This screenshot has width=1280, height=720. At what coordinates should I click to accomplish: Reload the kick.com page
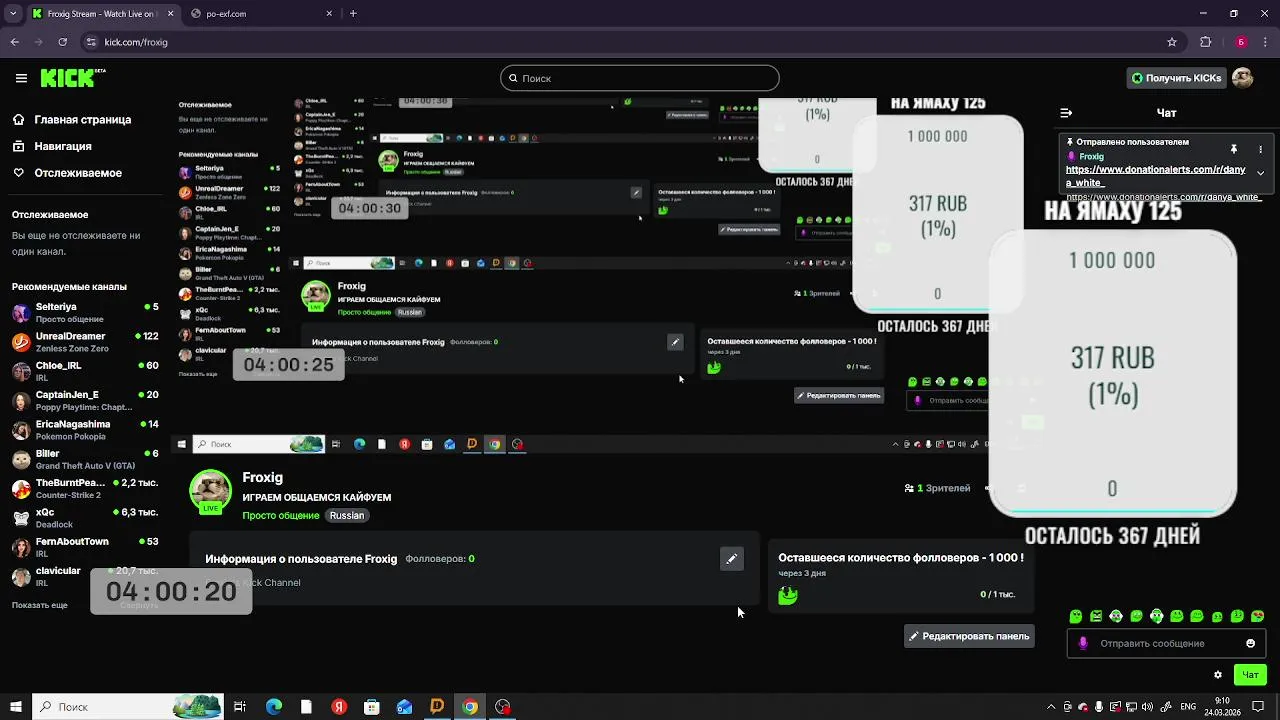pos(63,42)
